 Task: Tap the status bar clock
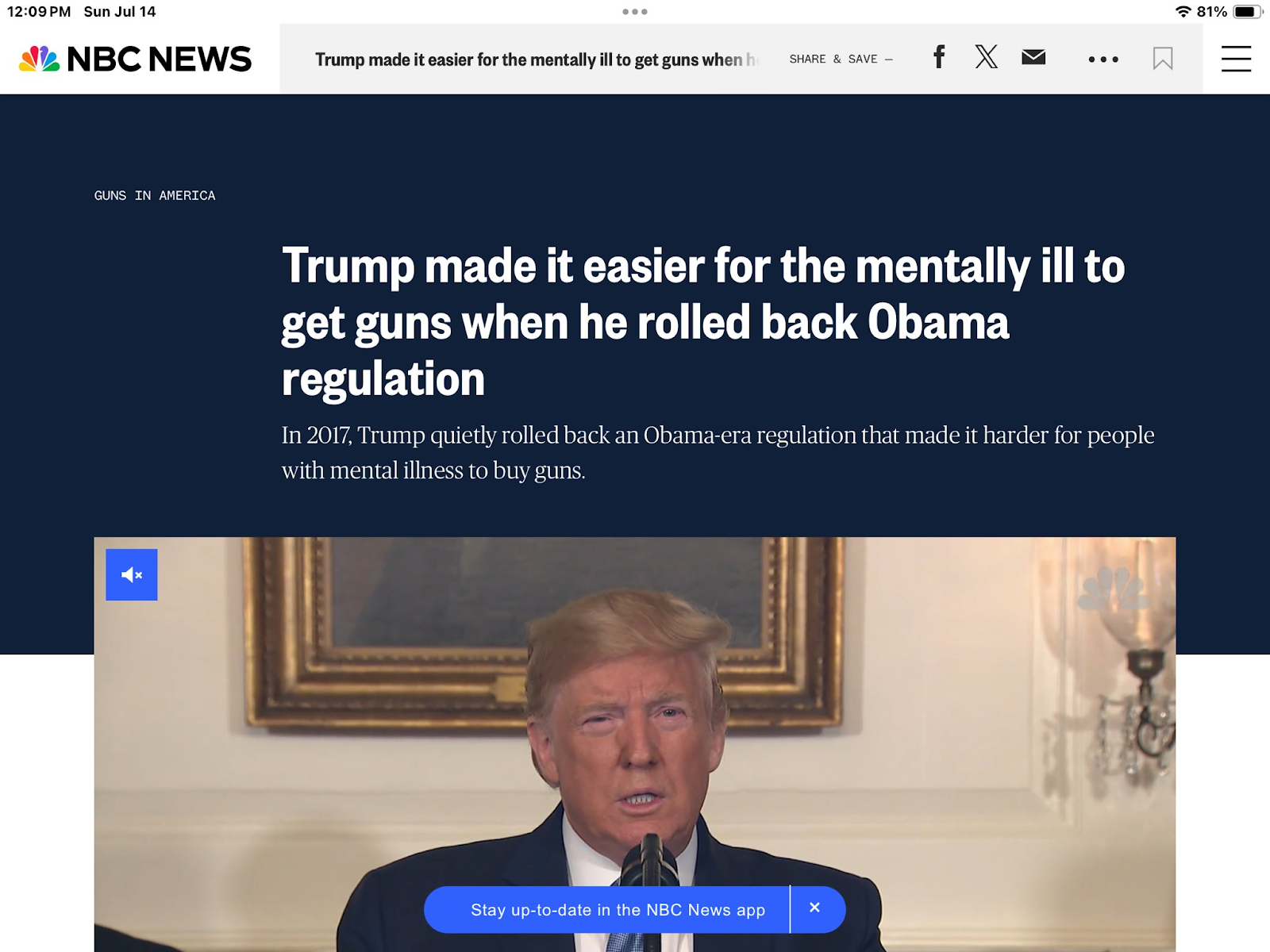click(39, 12)
